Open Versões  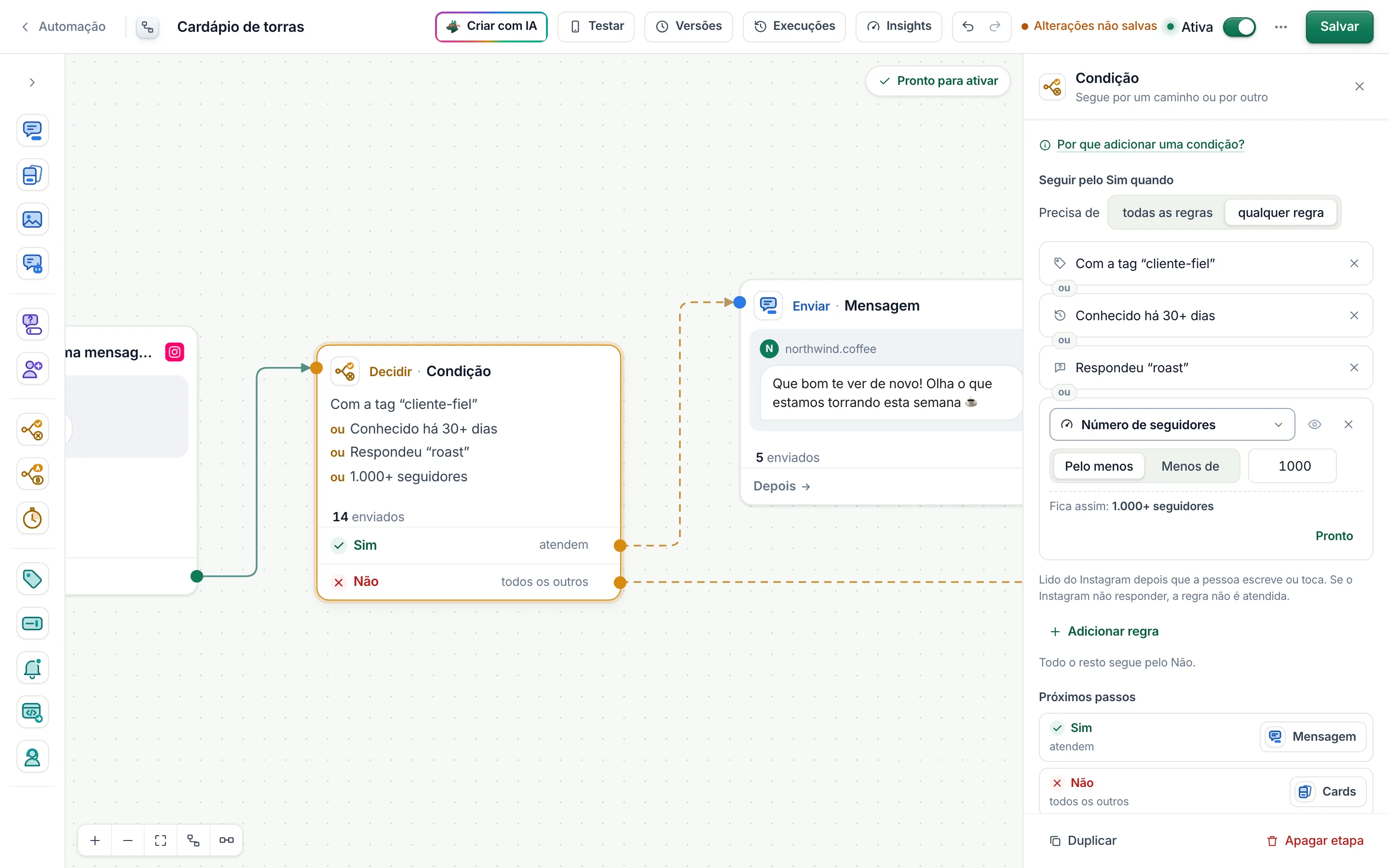point(688,27)
